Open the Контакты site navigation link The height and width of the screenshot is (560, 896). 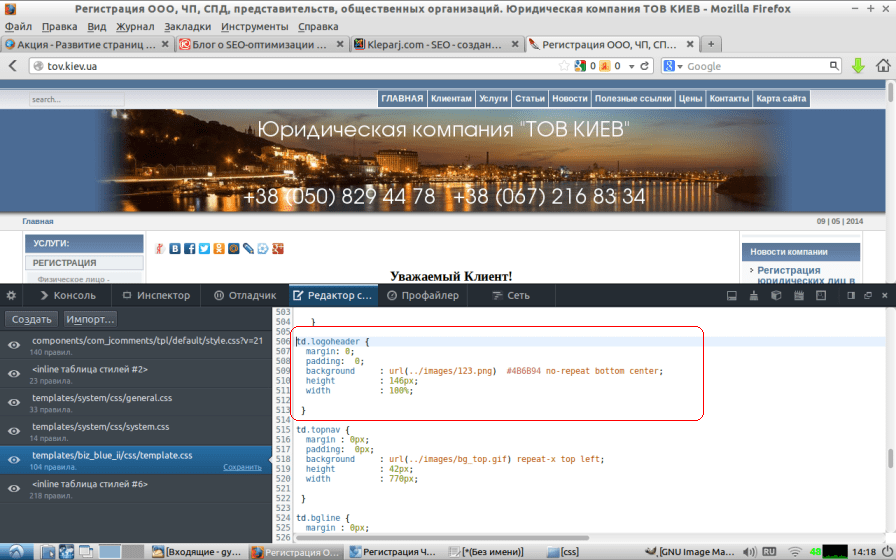click(729, 99)
